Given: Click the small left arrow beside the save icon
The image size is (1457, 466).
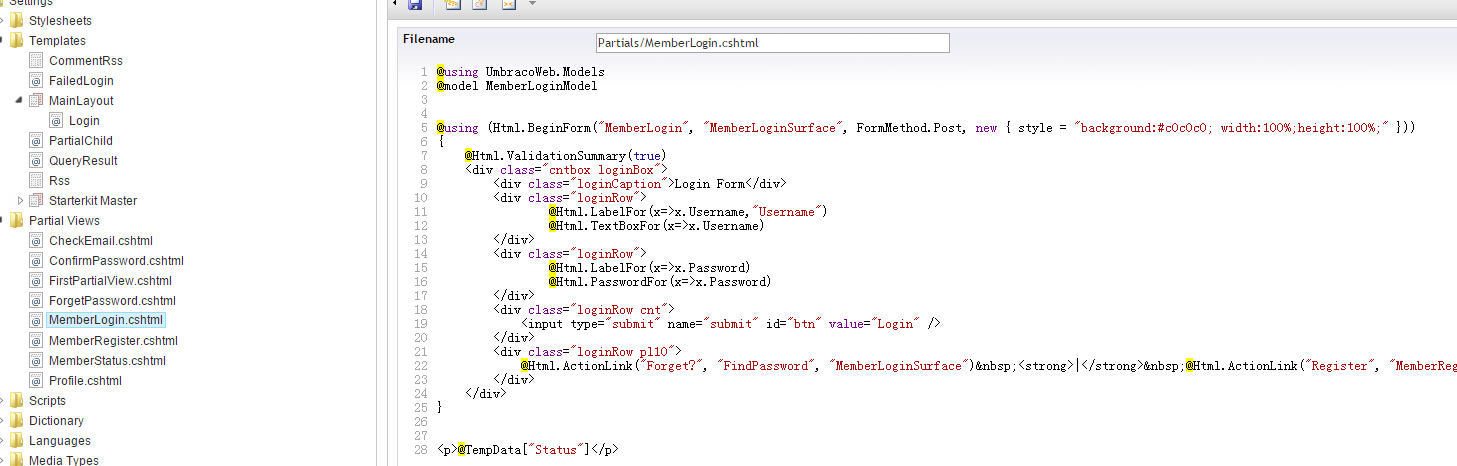Looking at the screenshot, I should (395, 4).
